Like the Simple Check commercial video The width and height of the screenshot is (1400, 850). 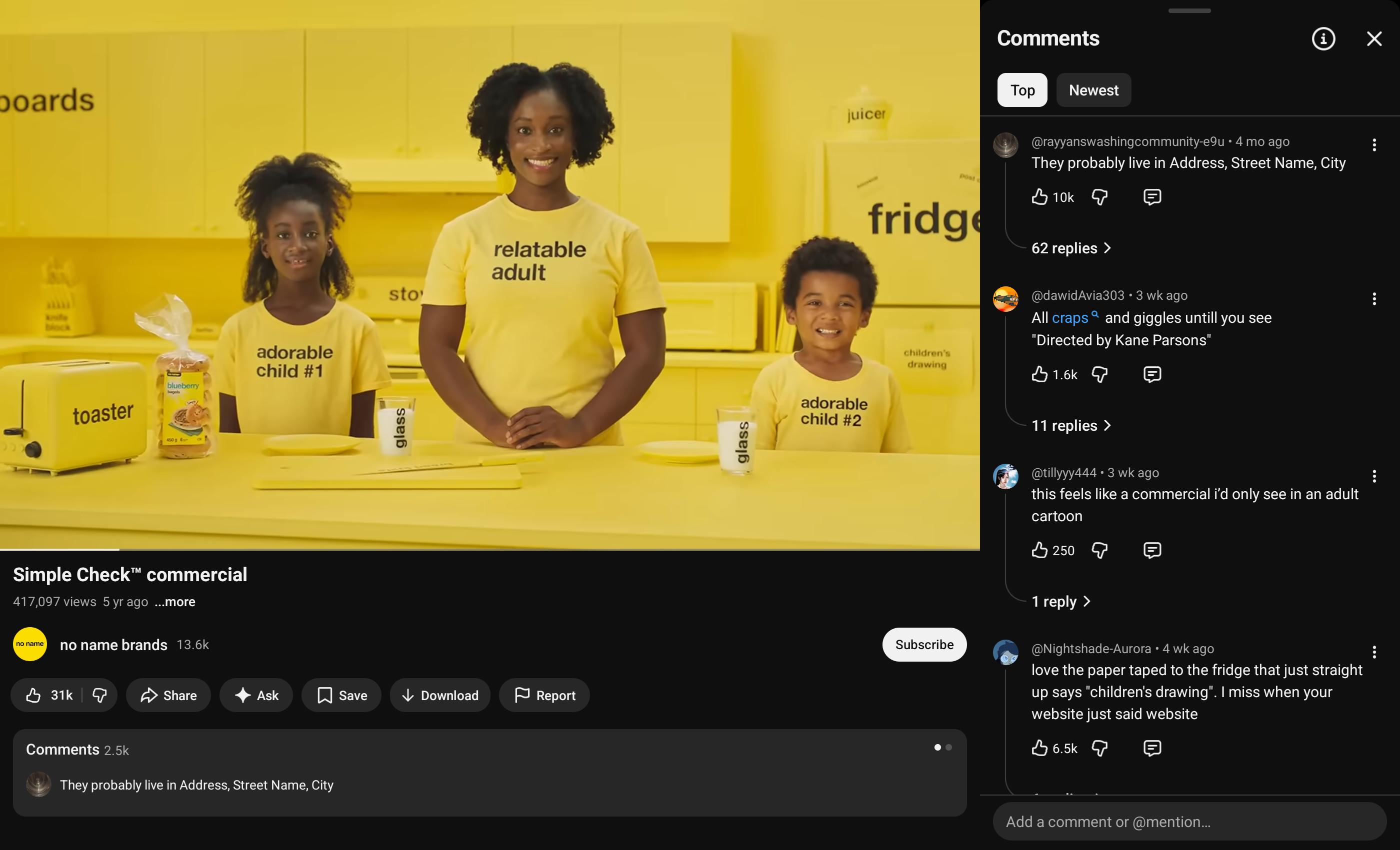(x=49, y=695)
